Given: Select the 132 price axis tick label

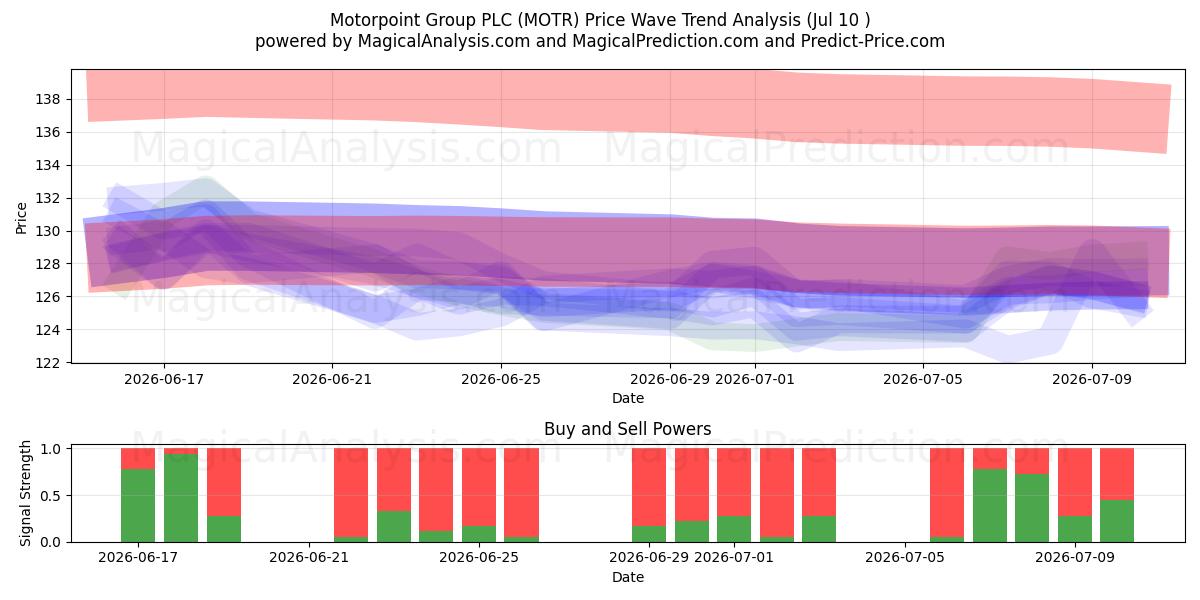Looking at the screenshot, I should click(x=47, y=198).
